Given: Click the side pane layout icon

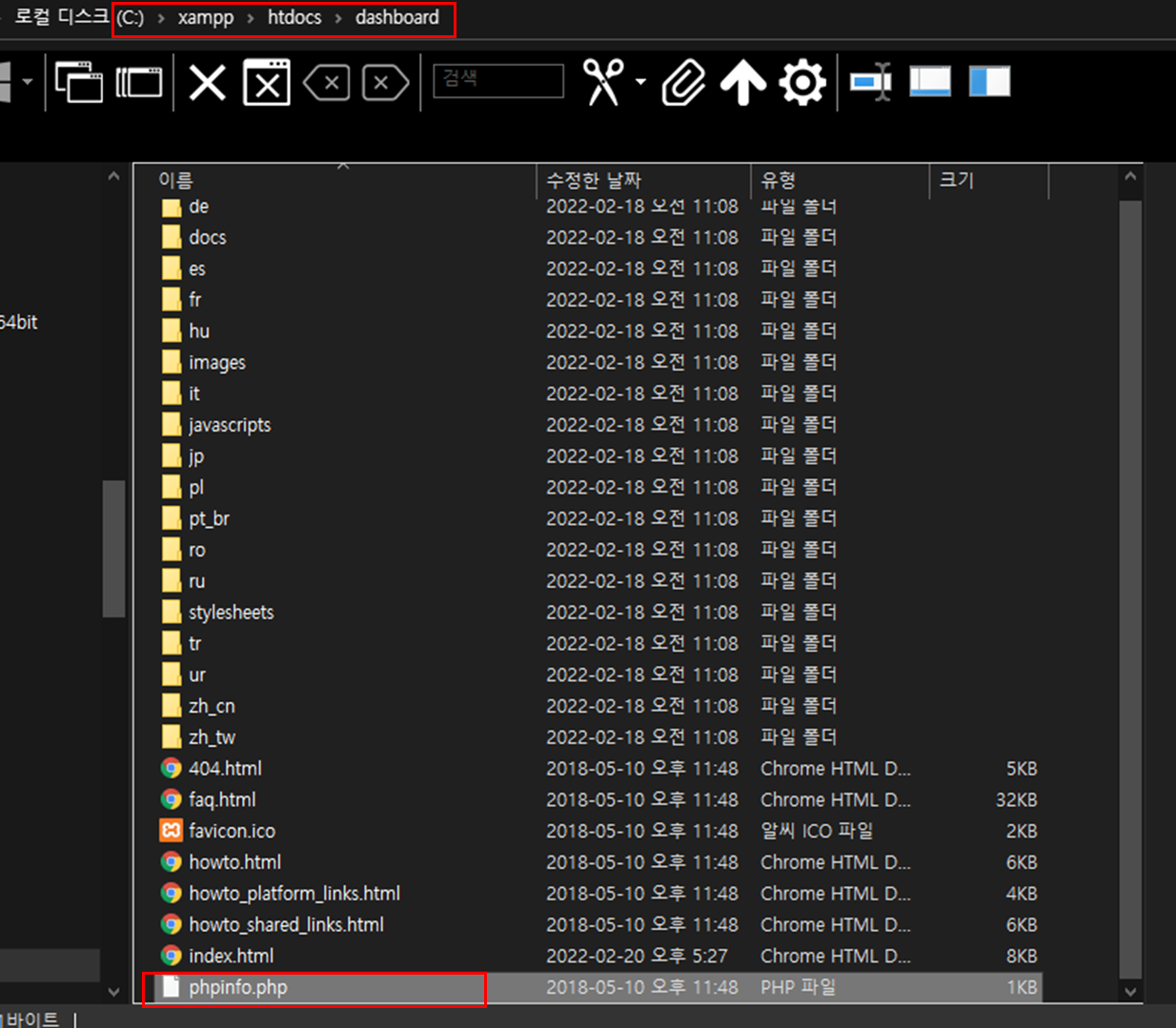Looking at the screenshot, I should coord(989,82).
